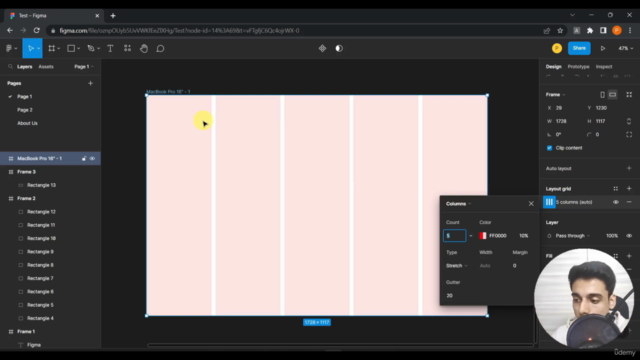Click the Present play button
Viewport: 640px width, 360px height.
click(603, 48)
